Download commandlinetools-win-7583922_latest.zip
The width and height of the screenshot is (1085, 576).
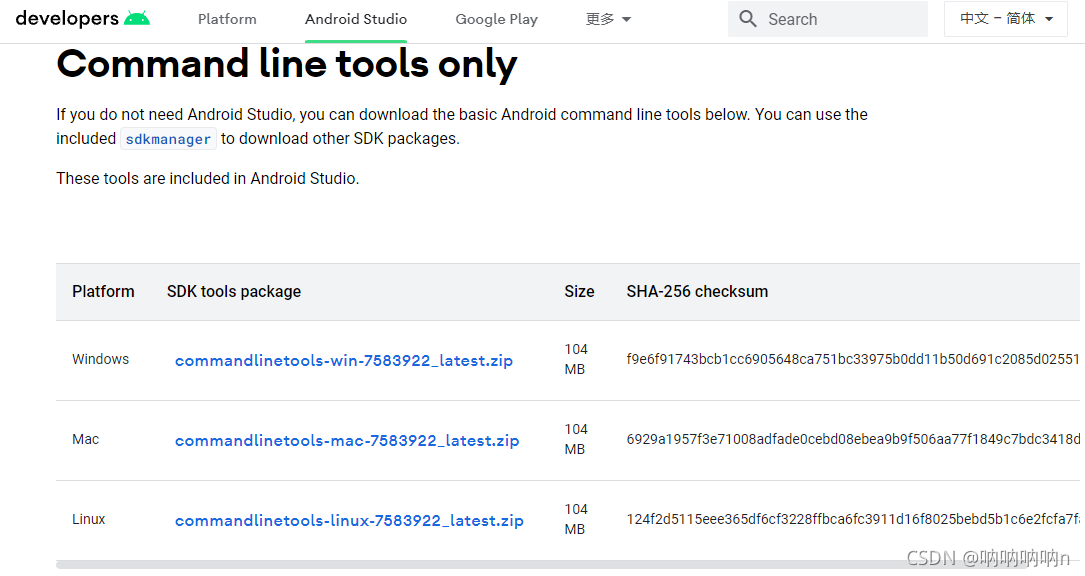pyautogui.click(x=344, y=361)
